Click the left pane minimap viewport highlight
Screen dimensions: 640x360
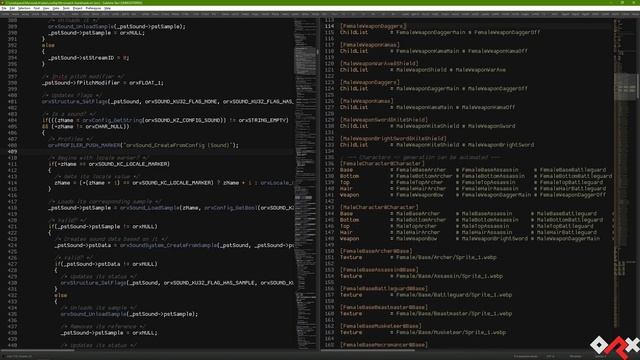[x=306, y=60]
